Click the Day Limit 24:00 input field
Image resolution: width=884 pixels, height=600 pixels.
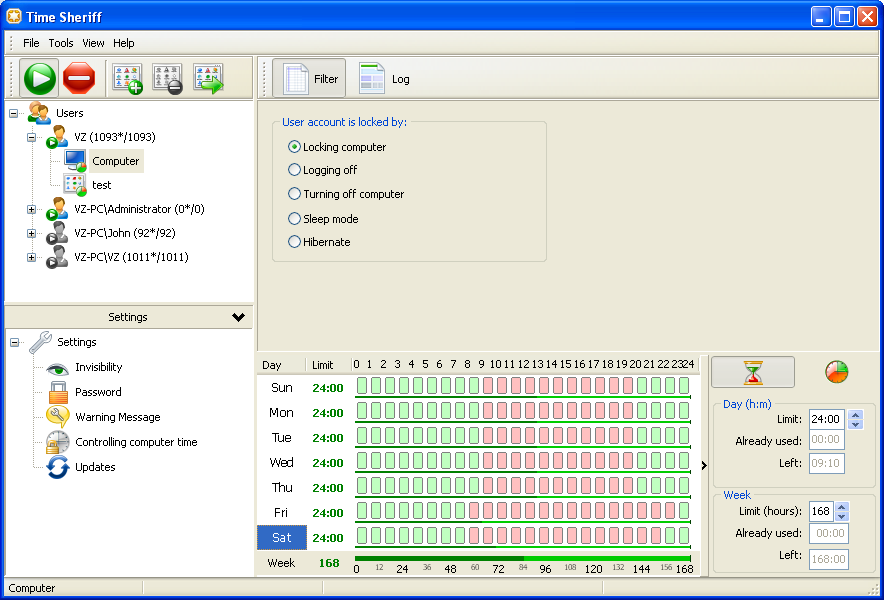[826, 420]
